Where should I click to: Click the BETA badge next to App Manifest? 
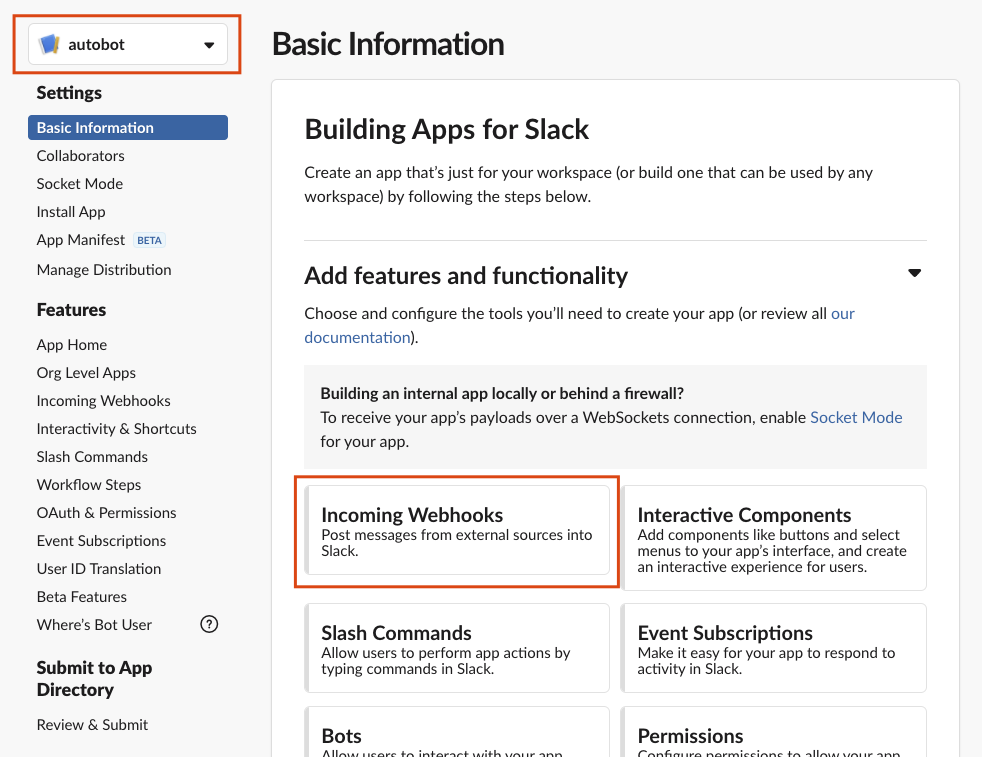click(149, 240)
